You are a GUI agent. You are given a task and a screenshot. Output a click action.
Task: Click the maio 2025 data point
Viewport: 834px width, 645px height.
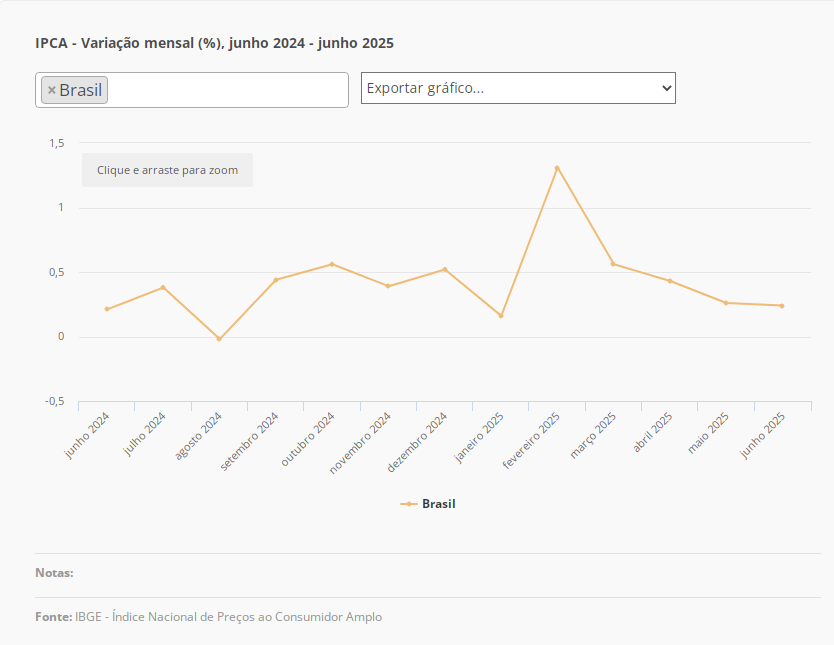[726, 303]
